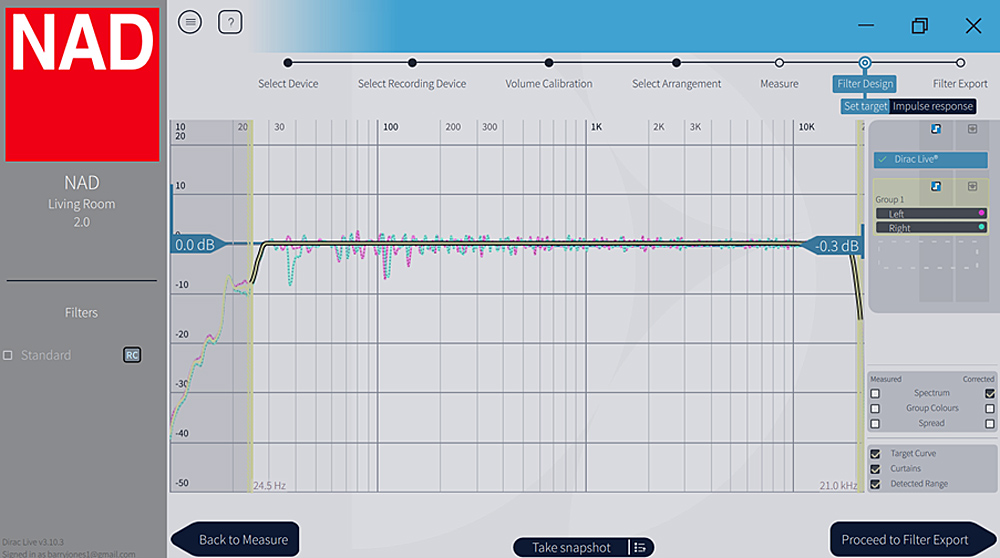The width and height of the screenshot is (1000, 558).
Task: Click the NAD logo
Action: tap(82, 84)
